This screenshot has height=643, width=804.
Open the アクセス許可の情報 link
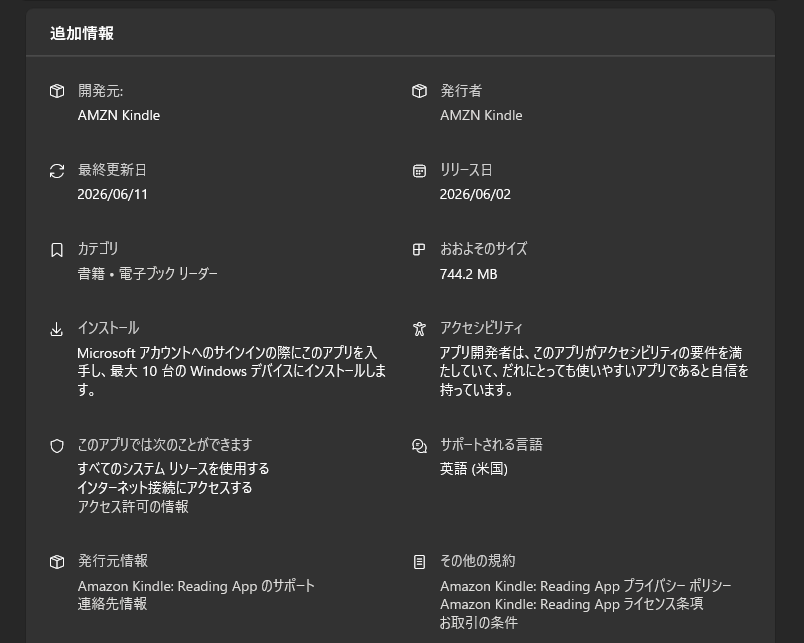(133, 507)
